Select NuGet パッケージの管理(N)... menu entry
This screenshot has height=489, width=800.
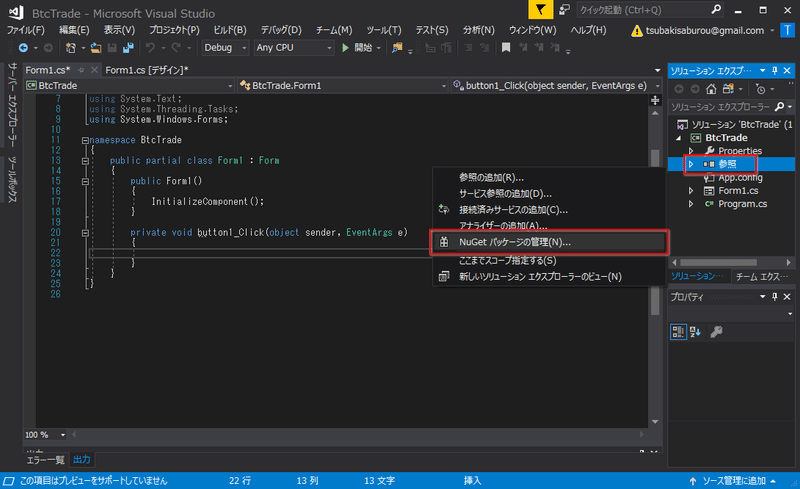(549, 242)
